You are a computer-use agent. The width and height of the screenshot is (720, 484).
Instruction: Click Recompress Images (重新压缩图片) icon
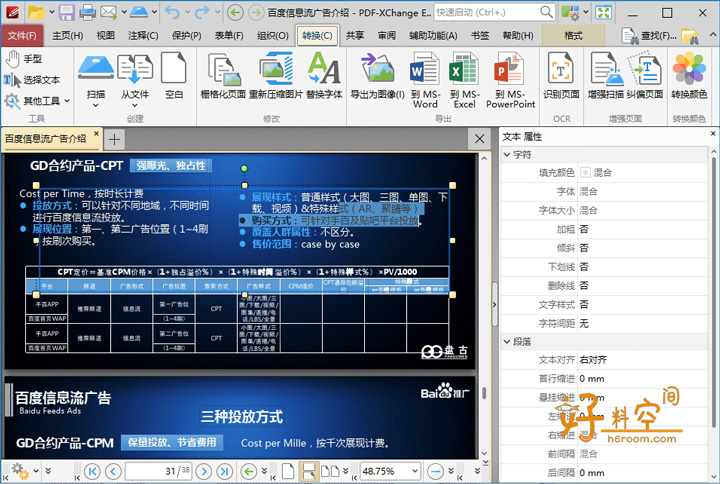[x=276, y=76]
